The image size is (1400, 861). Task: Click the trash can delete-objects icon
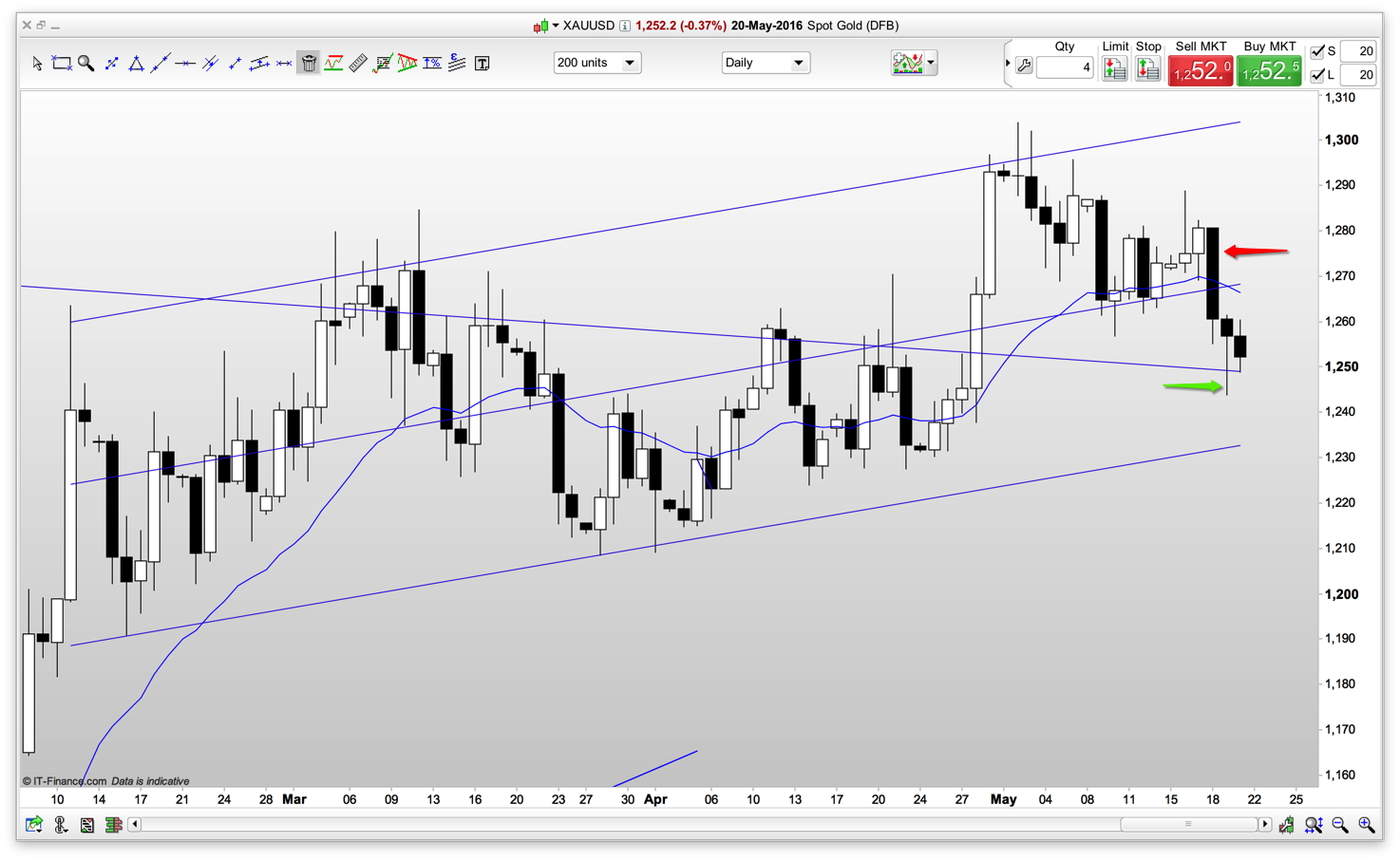tap(309, 64)
